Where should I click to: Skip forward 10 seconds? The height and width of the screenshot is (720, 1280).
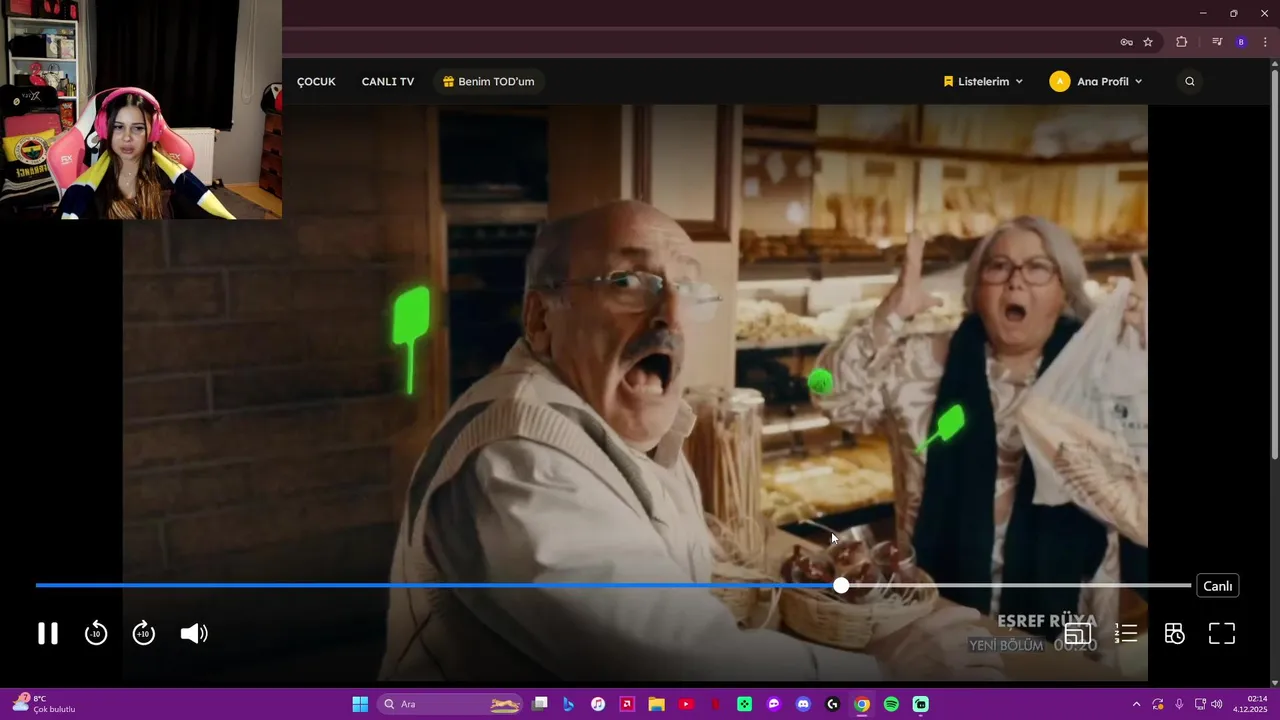(x=144, y=633)
